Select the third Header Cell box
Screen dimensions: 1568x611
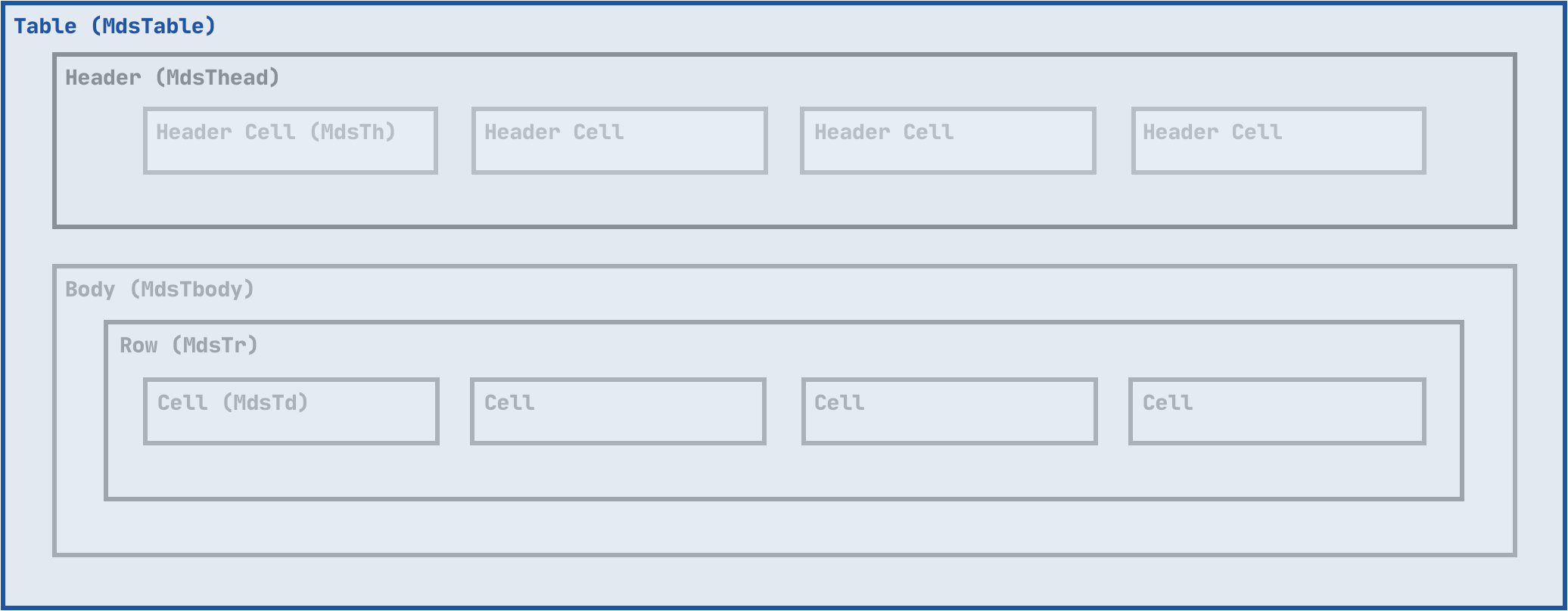[x=947, y=141]
